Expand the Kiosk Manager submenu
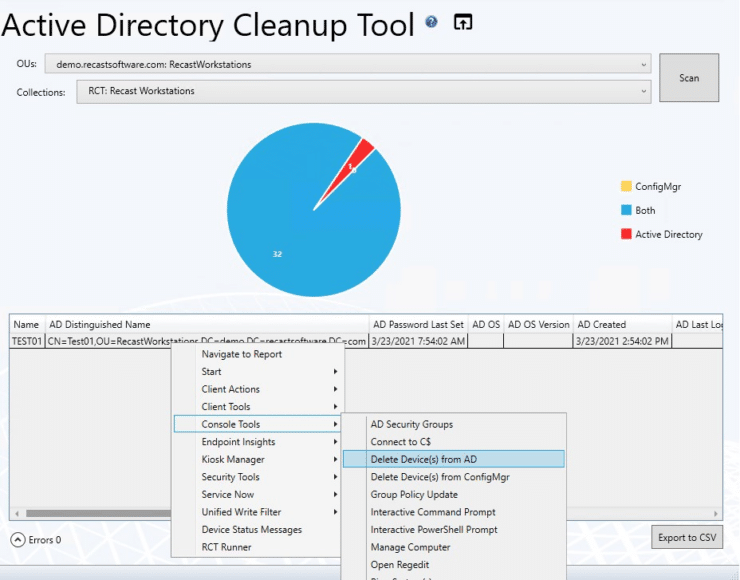 click(257, 459)
